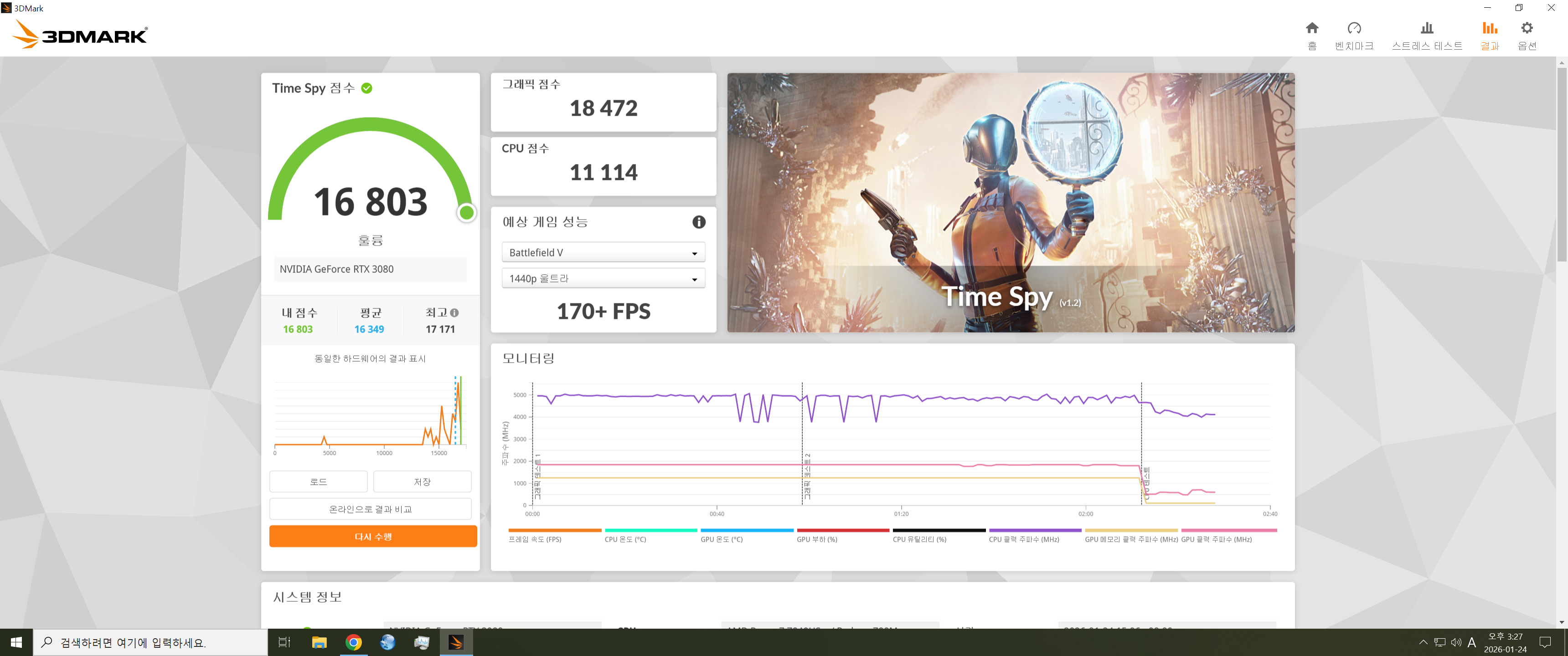The width and height of the screenshot is (1568, 656).
Task: Expand the 1440p Ultra resolution dropdown
Action: 603,279
